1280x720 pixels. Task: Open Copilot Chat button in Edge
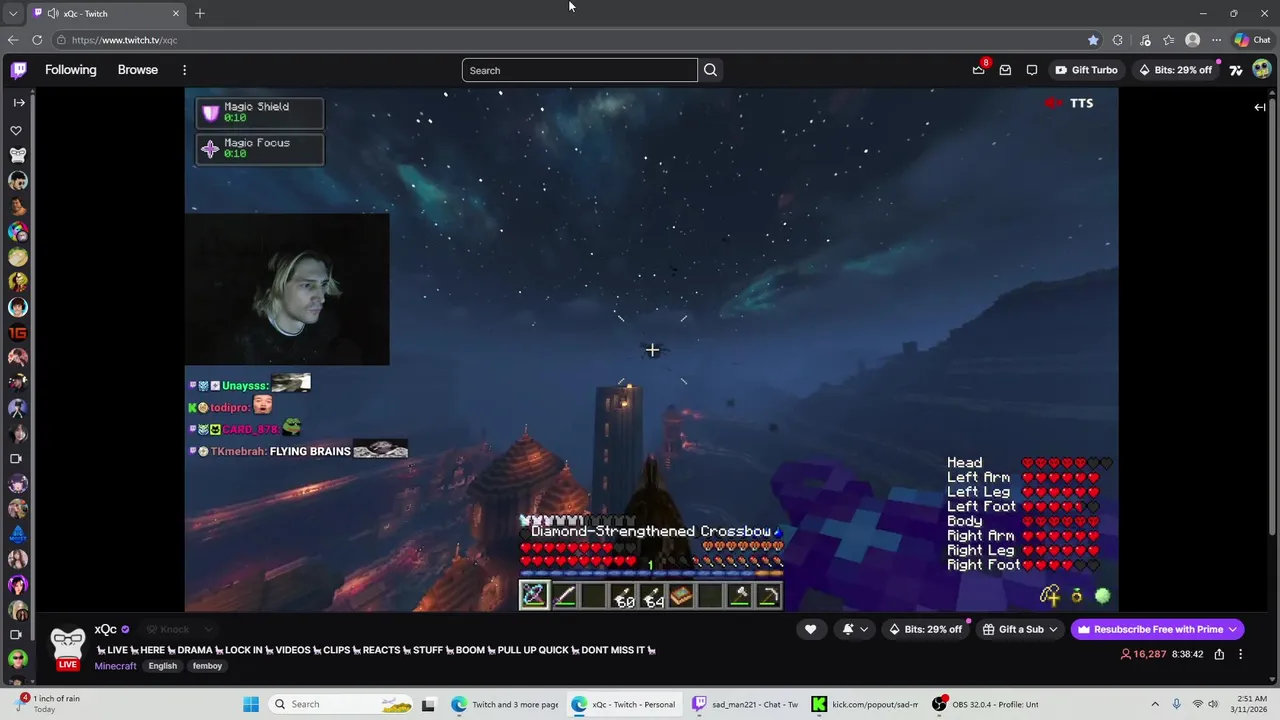[1252, 40]
